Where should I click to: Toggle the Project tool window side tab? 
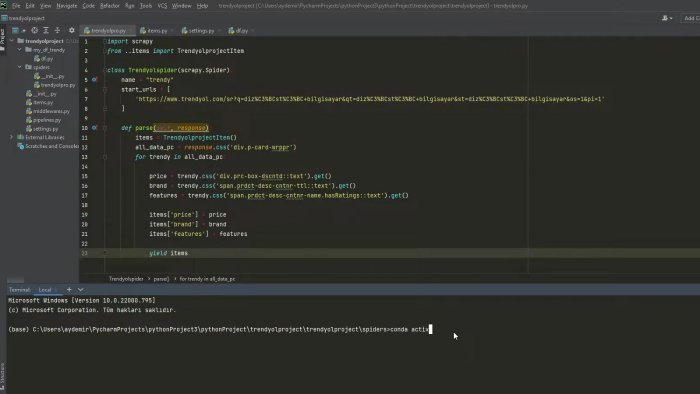(3, 40)
